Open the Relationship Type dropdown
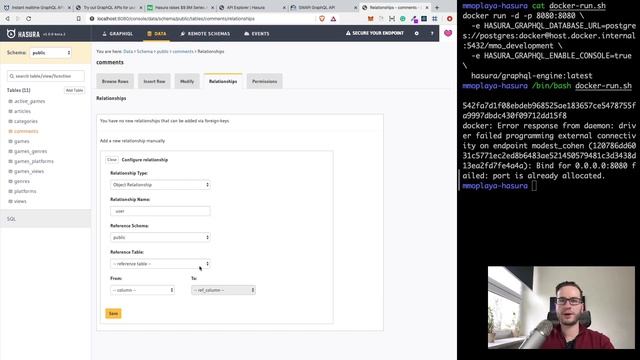The image size is (640, 360). point(160,184)
